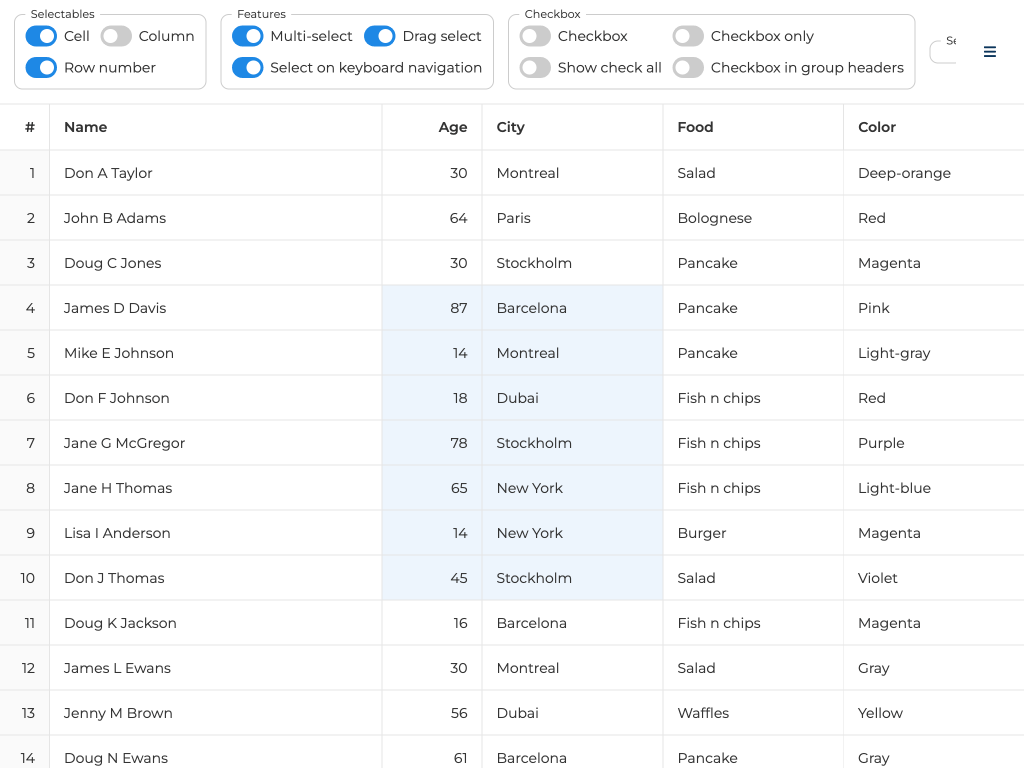Toggle the Drag select switch

click(380, 36)
